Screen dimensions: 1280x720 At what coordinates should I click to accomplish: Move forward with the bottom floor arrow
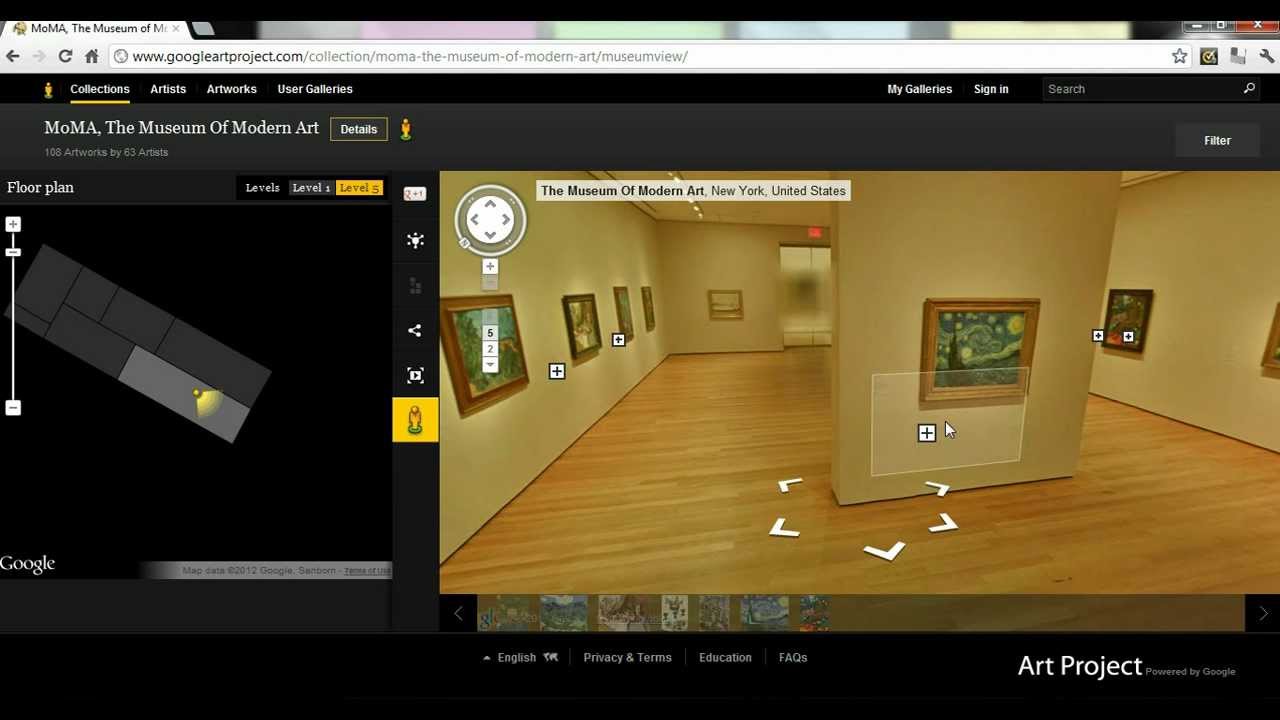tap(884, 551)
